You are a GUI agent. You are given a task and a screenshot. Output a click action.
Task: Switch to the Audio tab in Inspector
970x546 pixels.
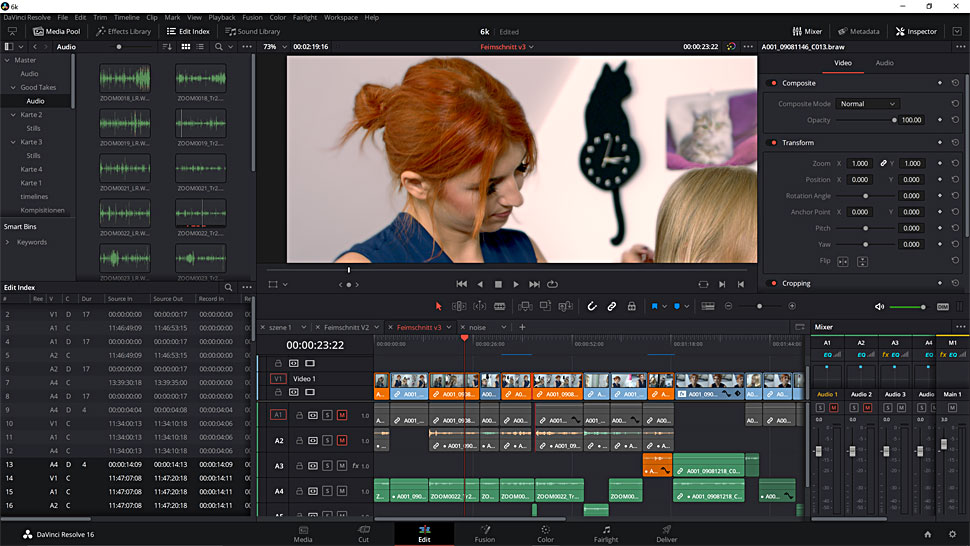point(884,63)
